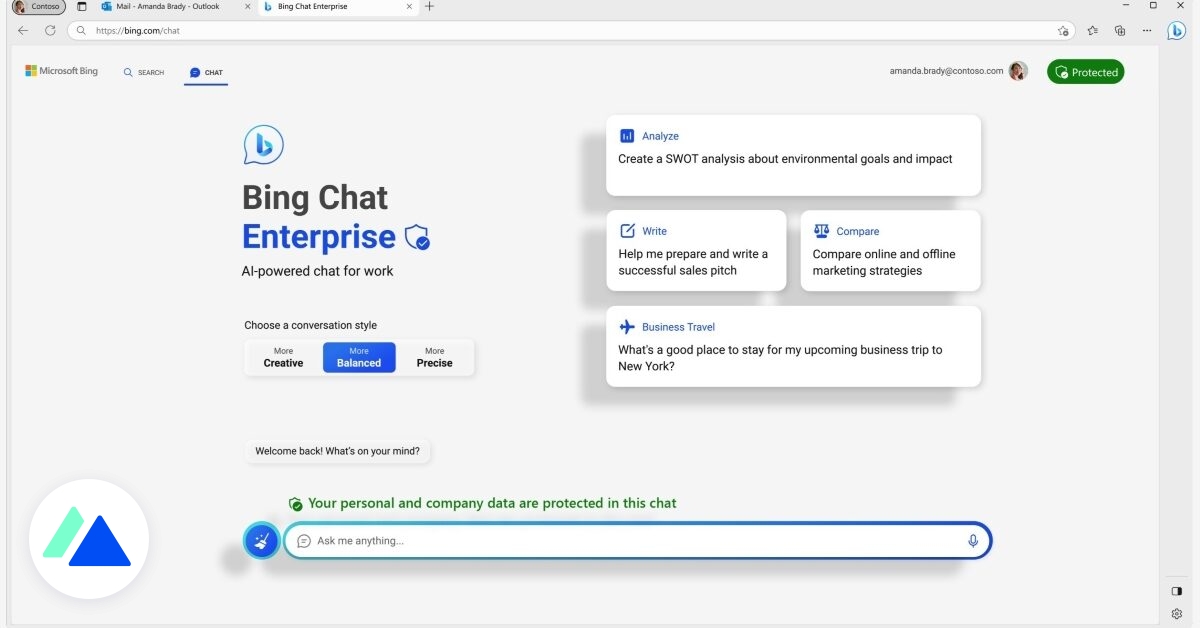Click the green Protected button

pyautogui.click(x=1085, y=71)
